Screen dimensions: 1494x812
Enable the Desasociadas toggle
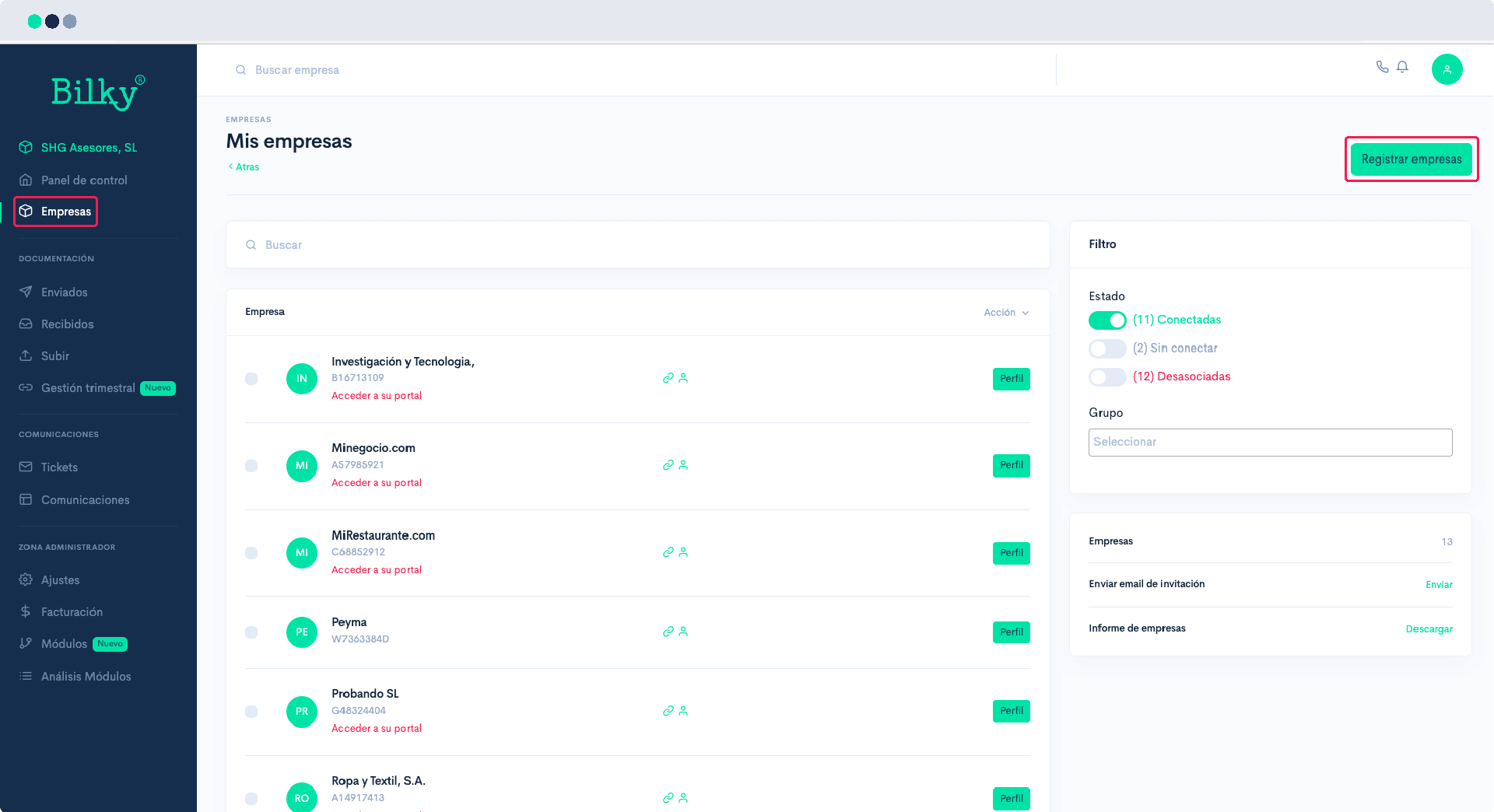[1106, 377]
